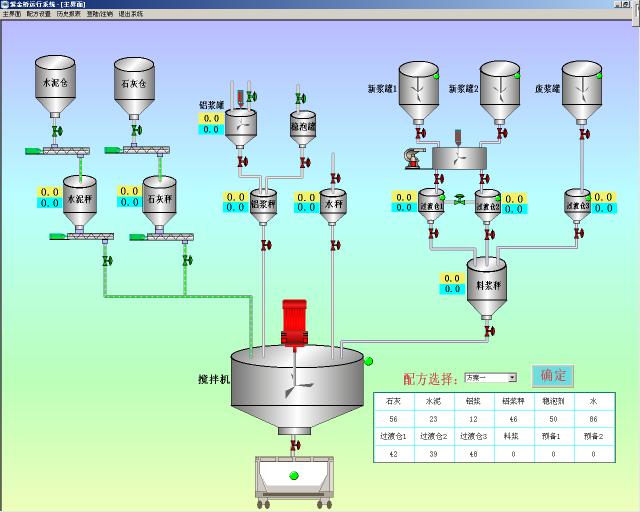Click the yellow value box beside 水泥秤
Screen dimensions: 640x512
(x=50, y=192)
